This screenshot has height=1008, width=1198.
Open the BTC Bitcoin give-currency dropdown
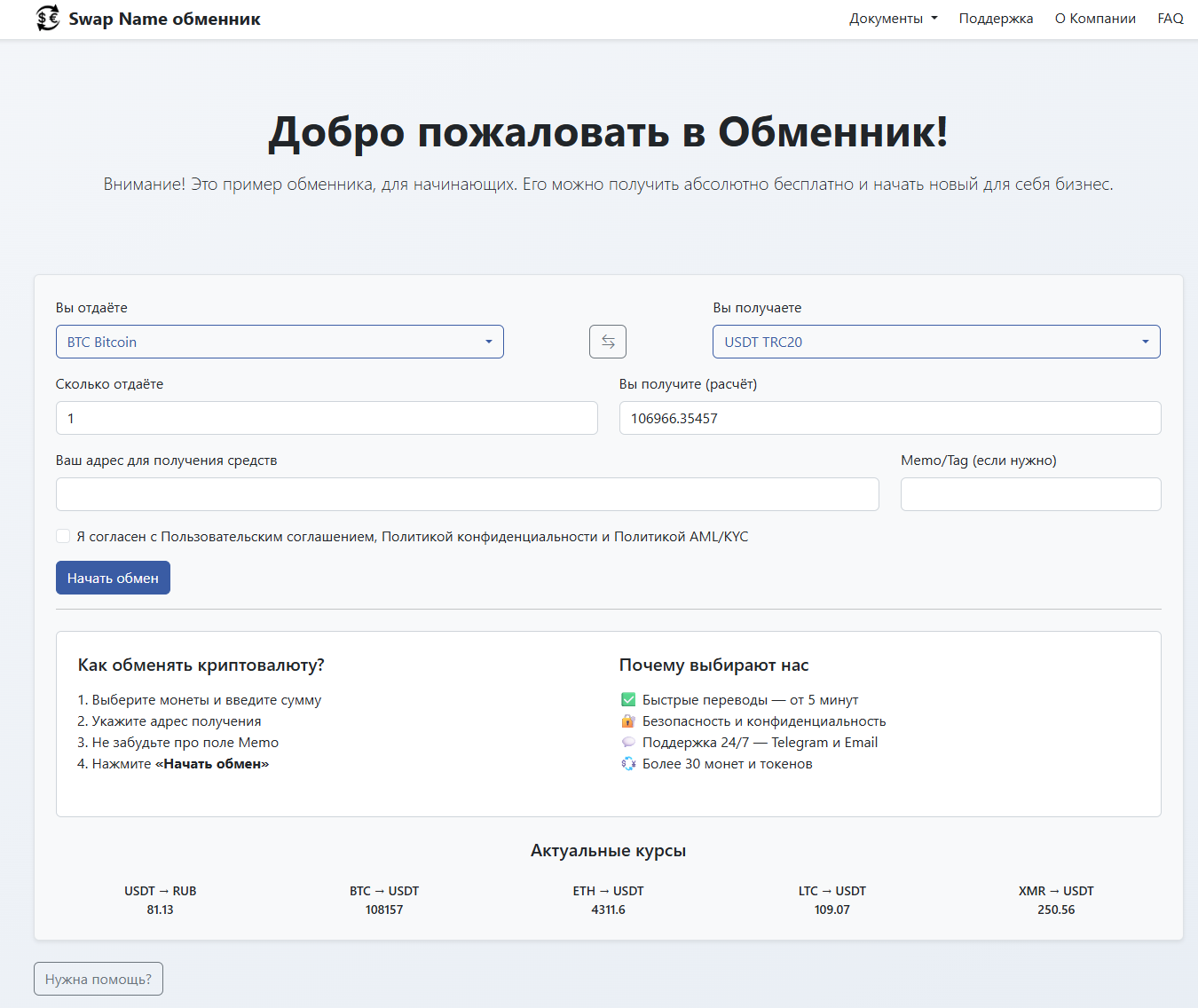[x=280, y=342]
